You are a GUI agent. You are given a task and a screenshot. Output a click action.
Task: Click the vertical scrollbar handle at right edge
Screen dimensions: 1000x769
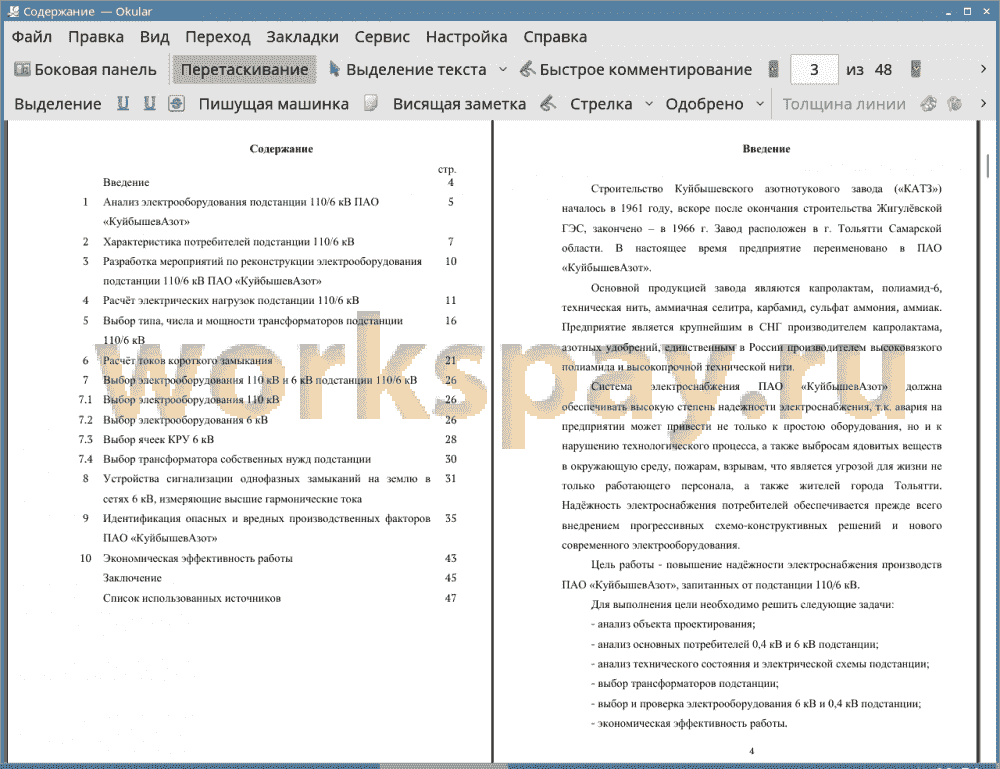988,166
